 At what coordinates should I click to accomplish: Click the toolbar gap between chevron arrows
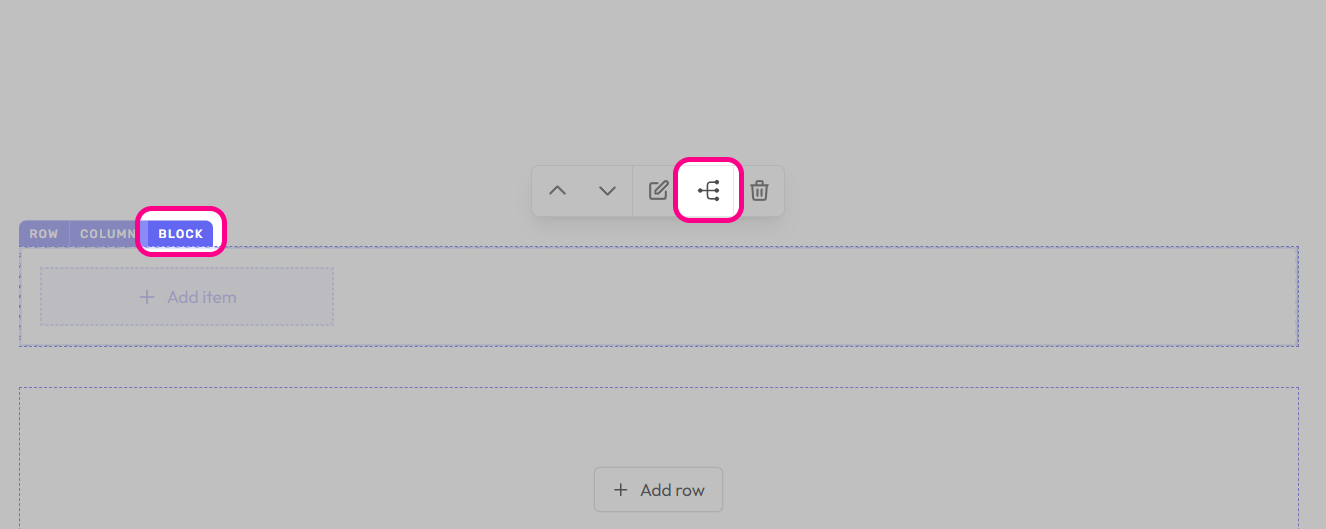click(583, 191)
